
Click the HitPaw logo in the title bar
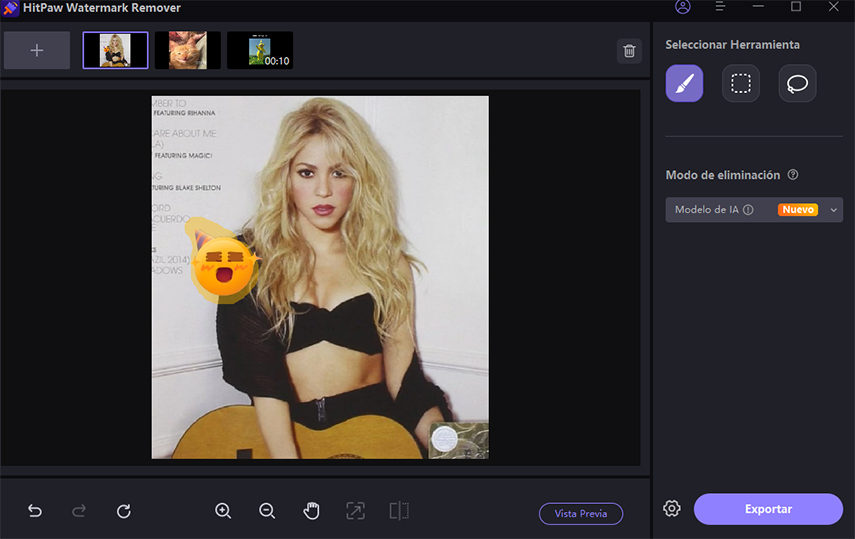point(10,8)
